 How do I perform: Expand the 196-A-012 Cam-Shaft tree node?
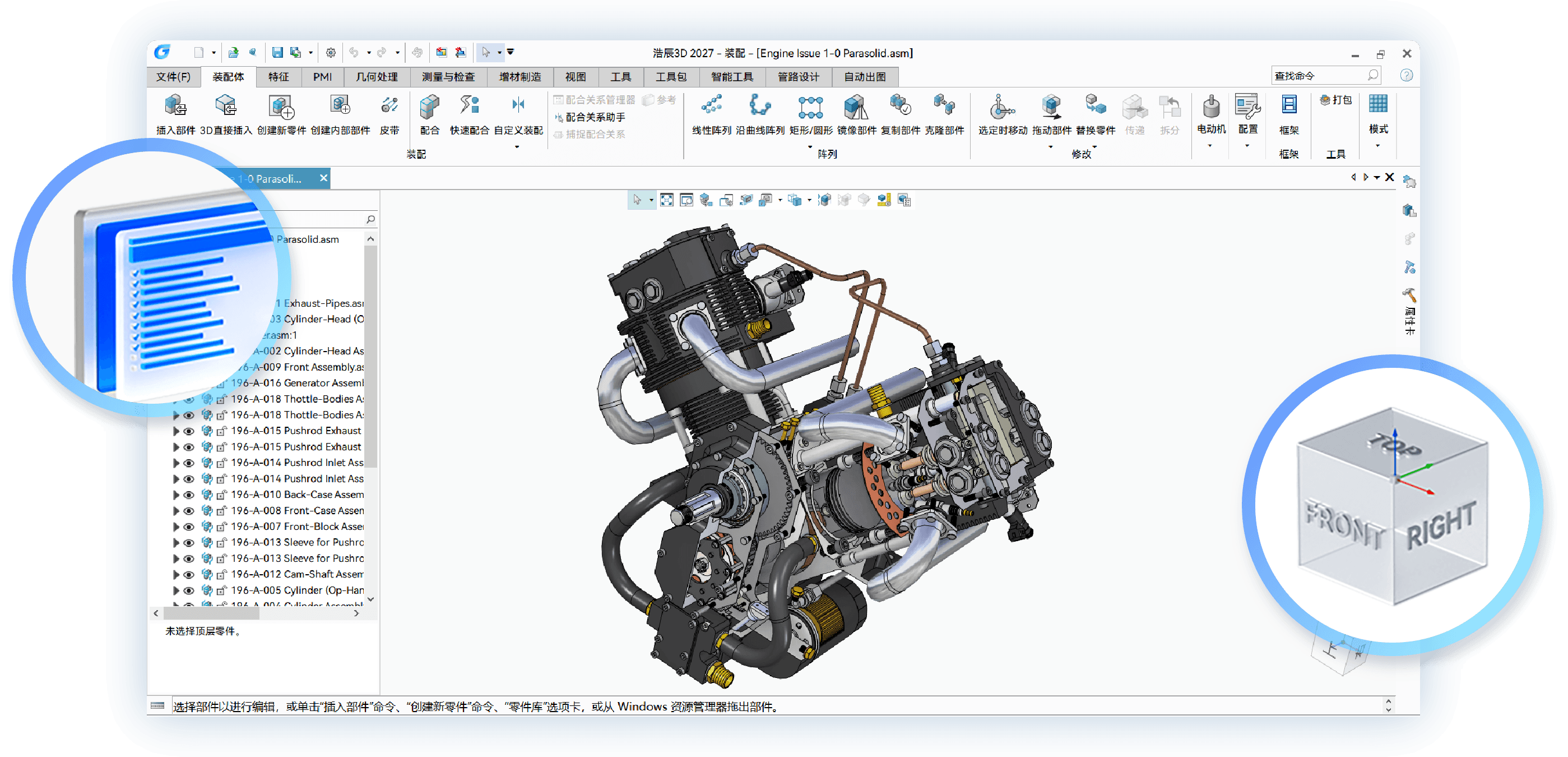176,574
